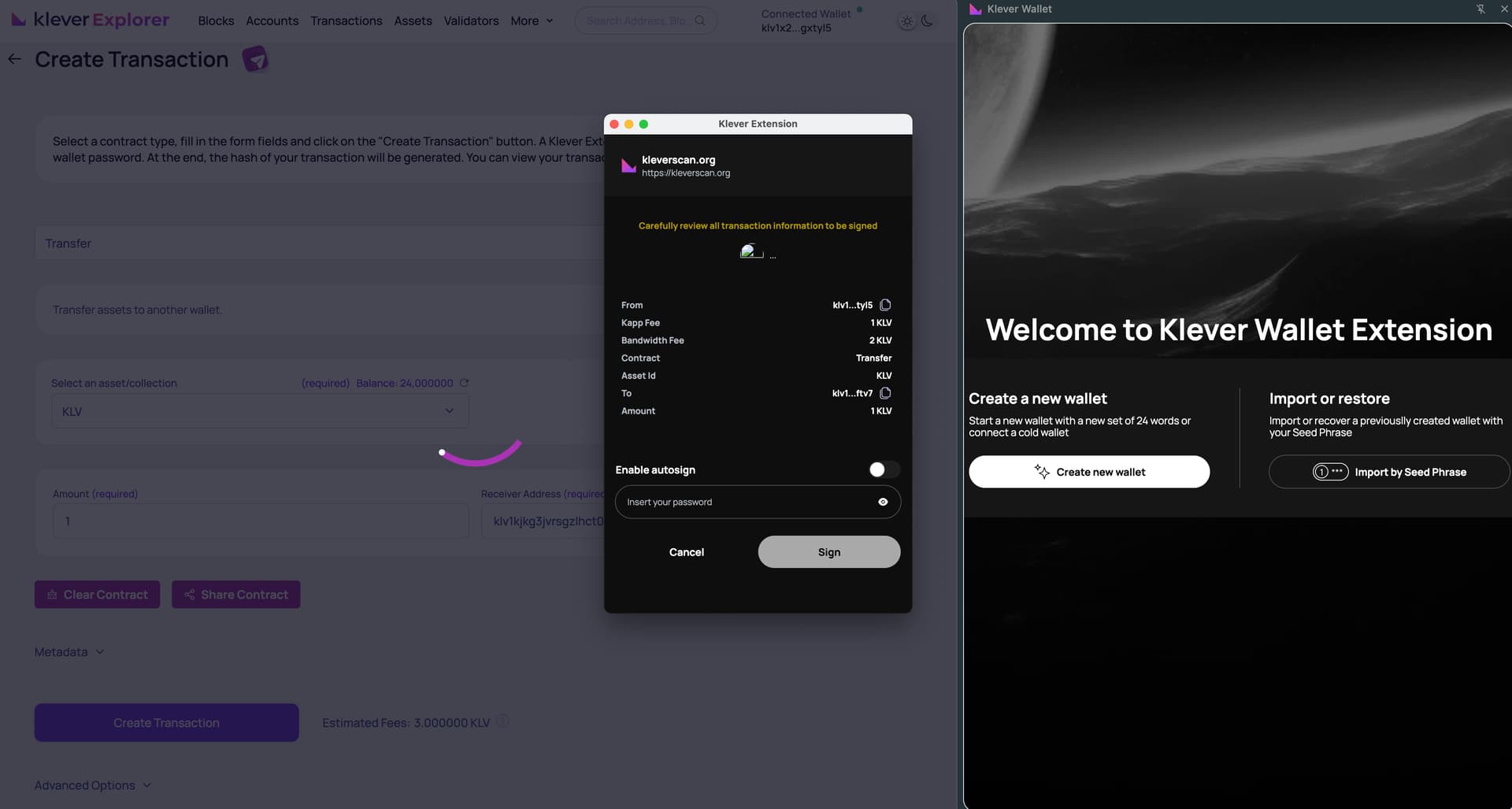
Task: Click the Balance: 24,000000 text
Action: coord(405,383)
